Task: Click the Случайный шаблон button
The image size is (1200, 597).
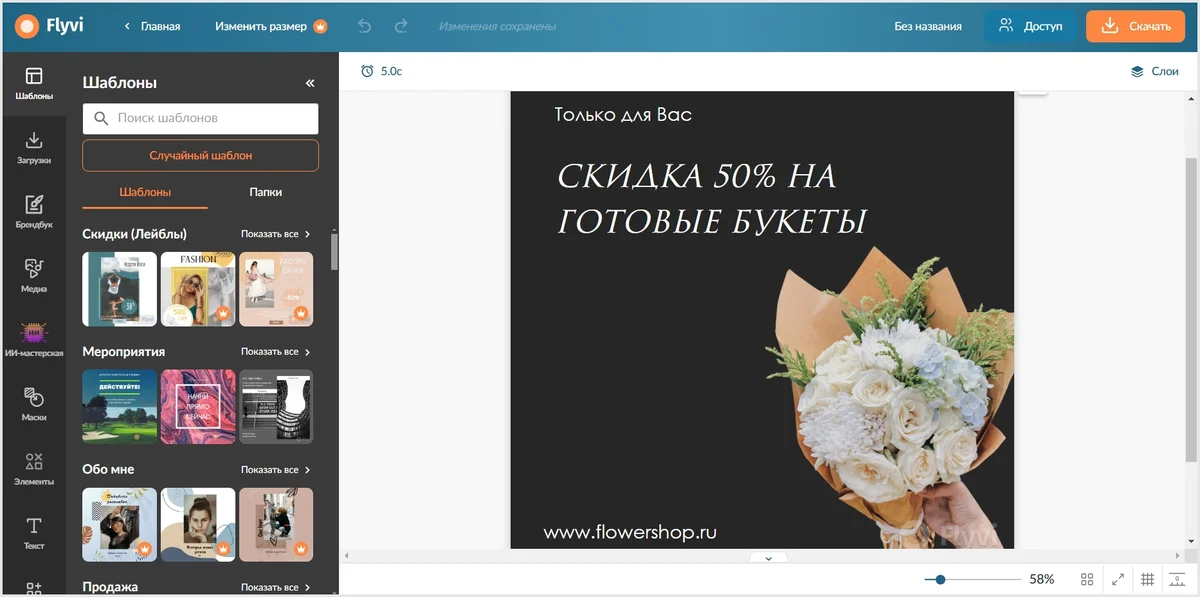Action: tap(201, 156)
